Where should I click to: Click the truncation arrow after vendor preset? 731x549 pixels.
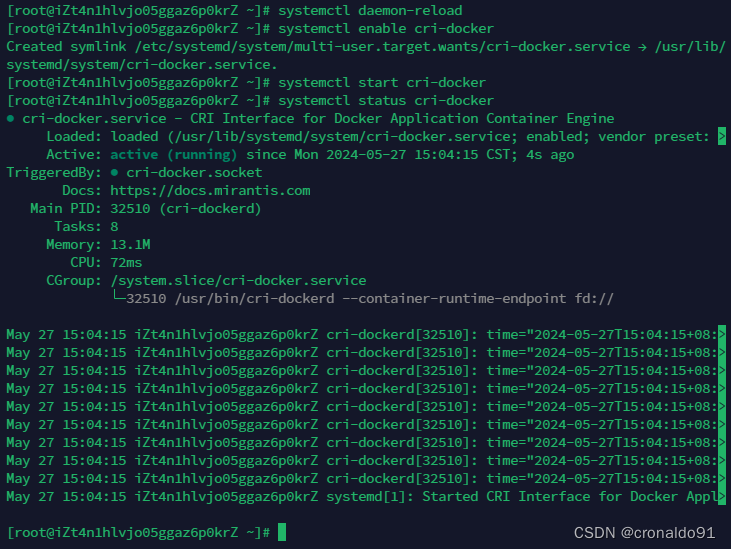[x=722, y=137]
